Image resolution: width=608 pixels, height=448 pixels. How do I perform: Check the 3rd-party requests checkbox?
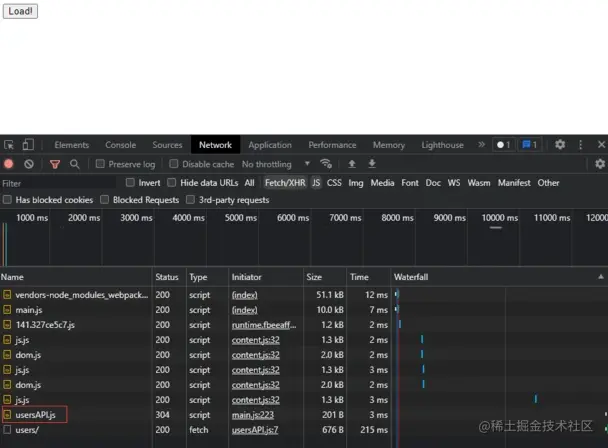tap(190, 200)
